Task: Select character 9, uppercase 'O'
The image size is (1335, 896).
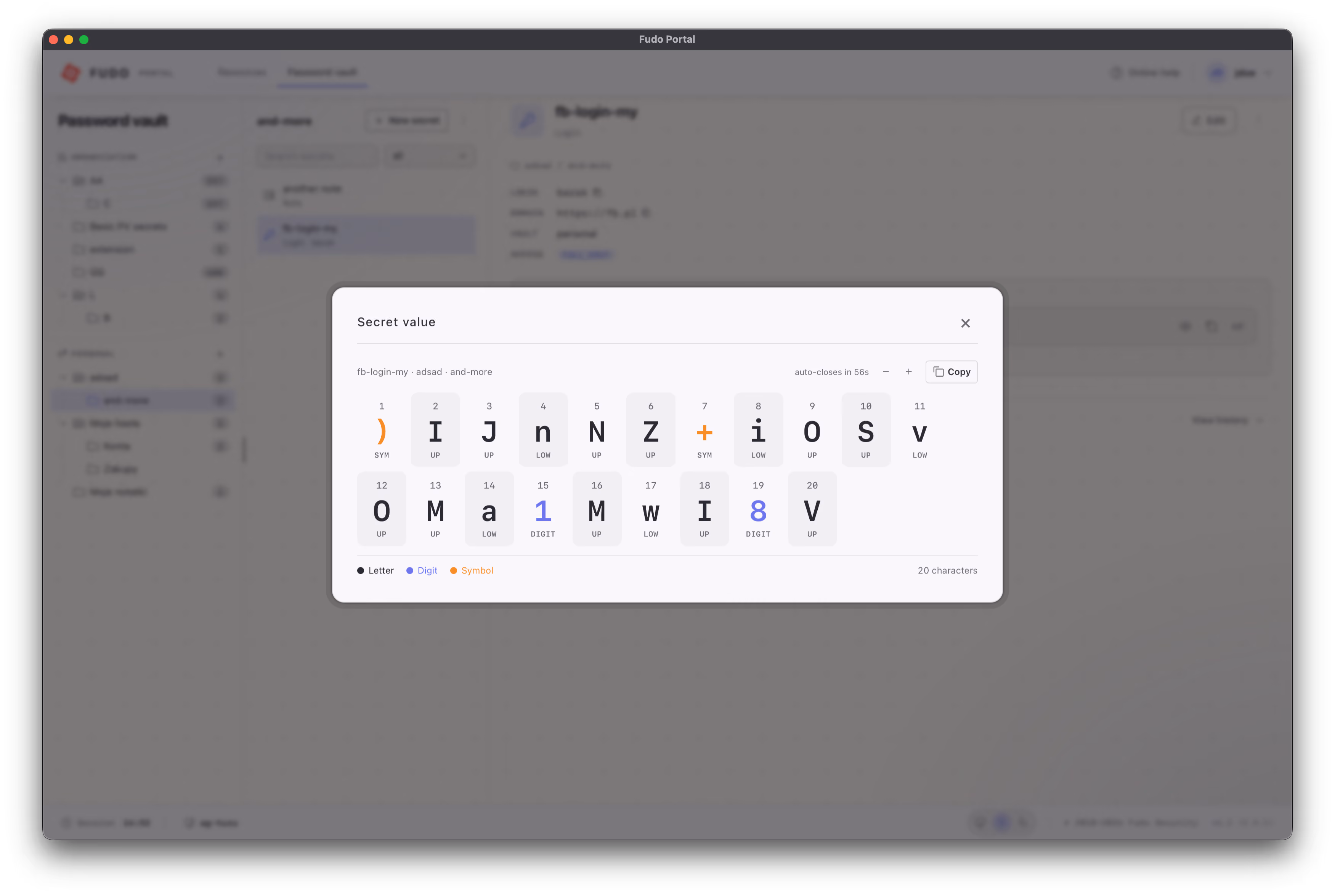Action: 812,430
